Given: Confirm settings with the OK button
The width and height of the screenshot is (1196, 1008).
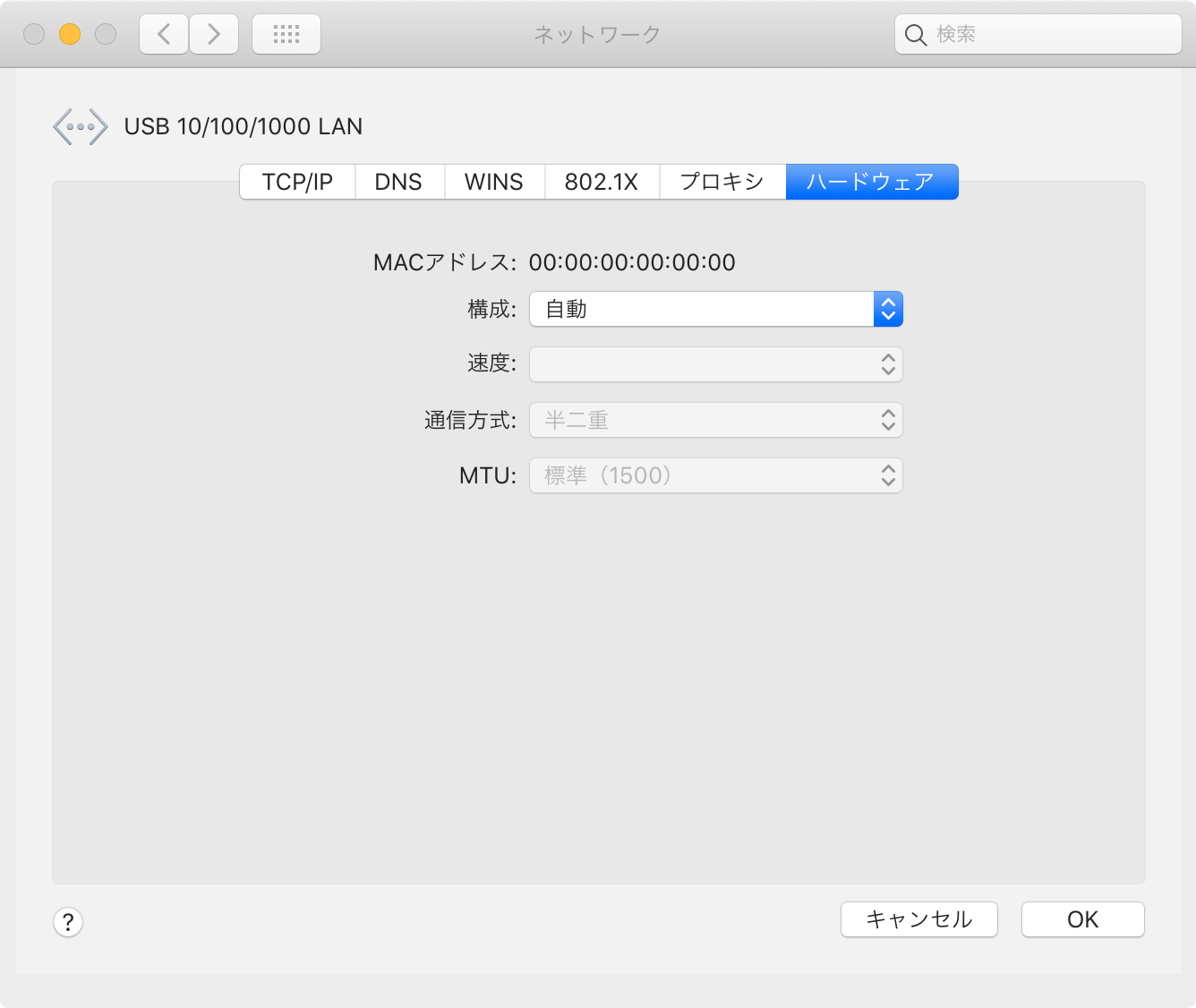Looking at the screenshot, I should (x=1082, y=919).
